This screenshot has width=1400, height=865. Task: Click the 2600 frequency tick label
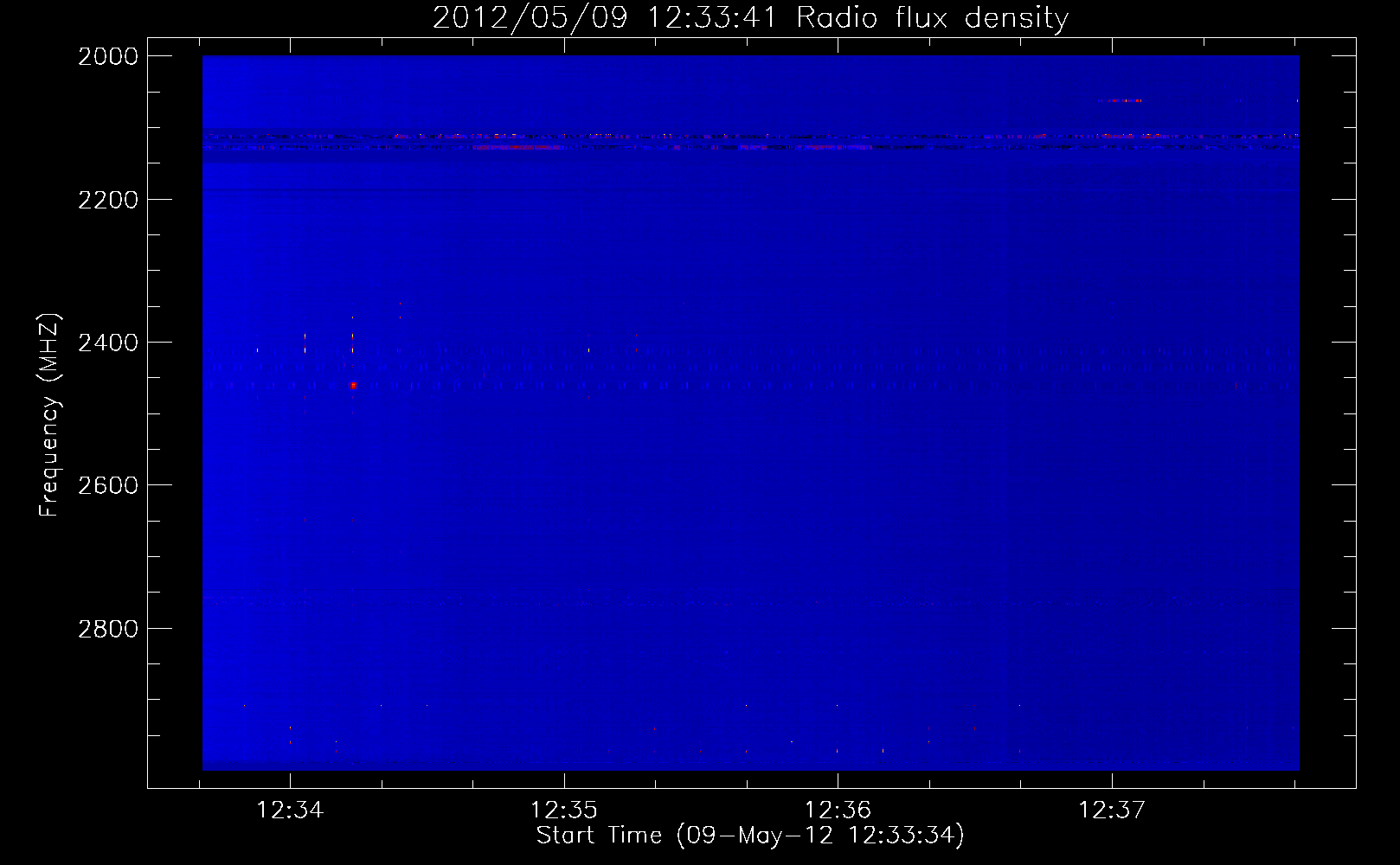click(x=108, y=485)
